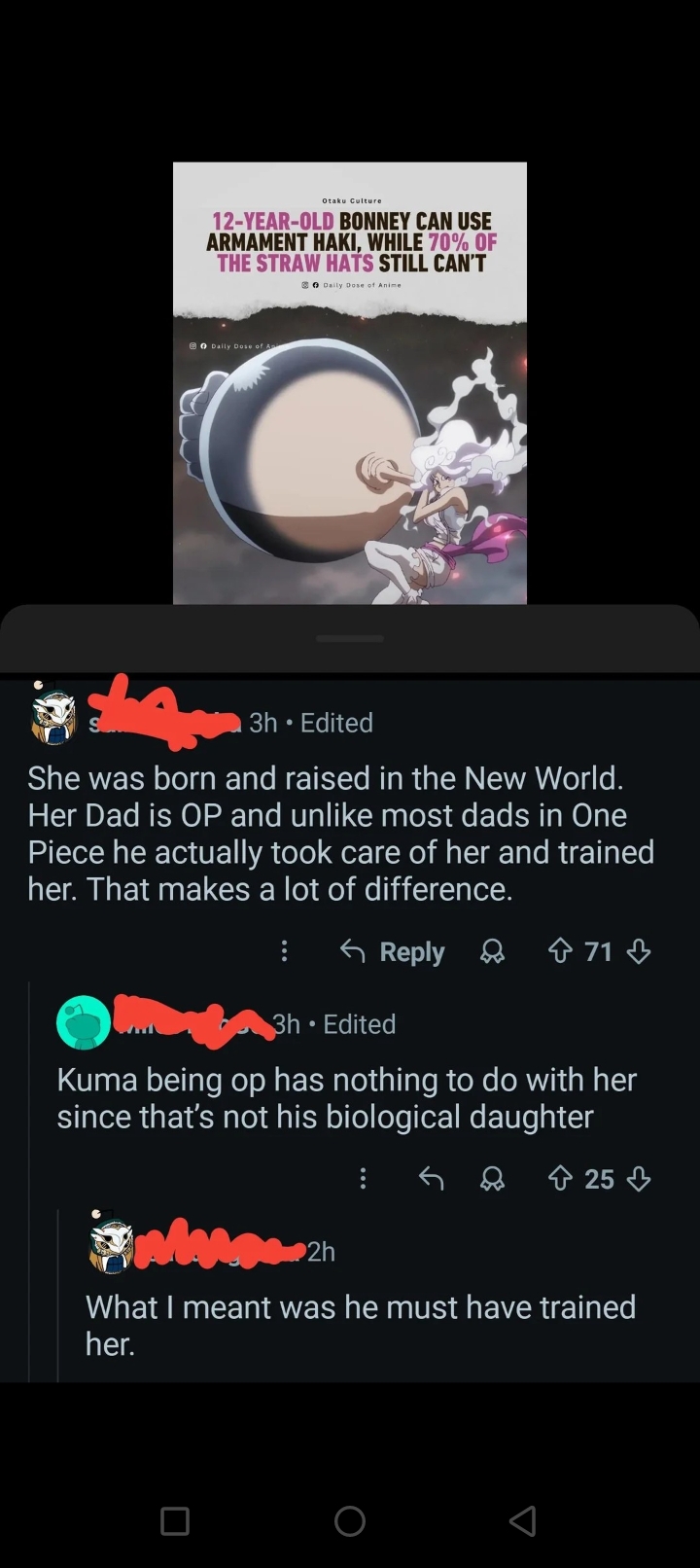Tap Android home circle button
The width and height of the screenshot is (700, 1568).
point(350,1520)
